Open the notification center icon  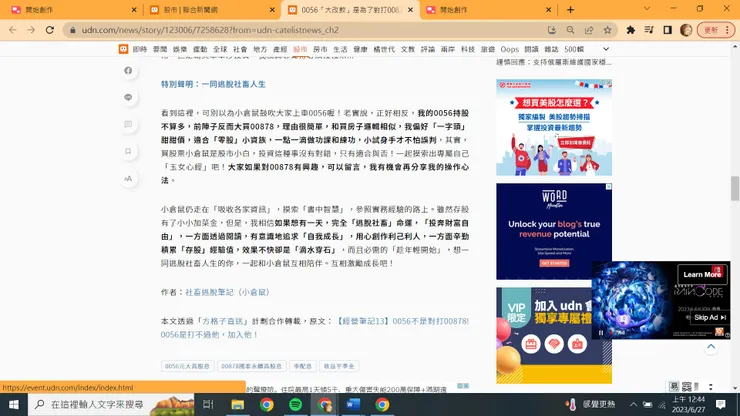(721, 405)
